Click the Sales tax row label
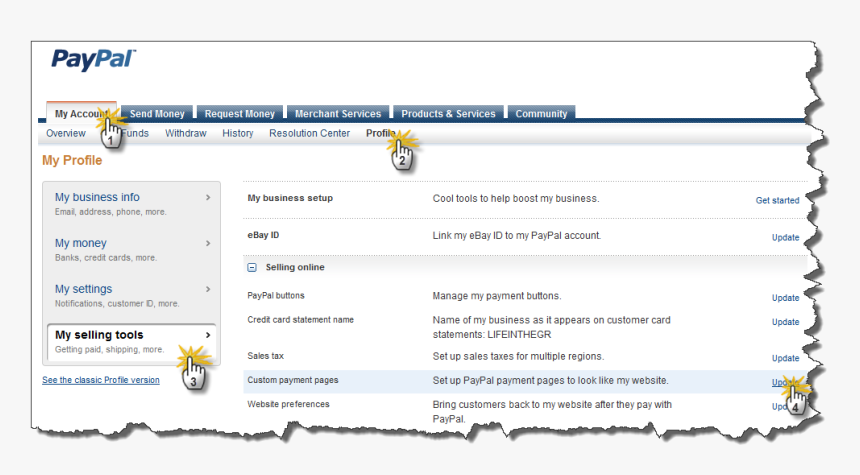This screenshot has width=860, height=475. tap(265, 356)
